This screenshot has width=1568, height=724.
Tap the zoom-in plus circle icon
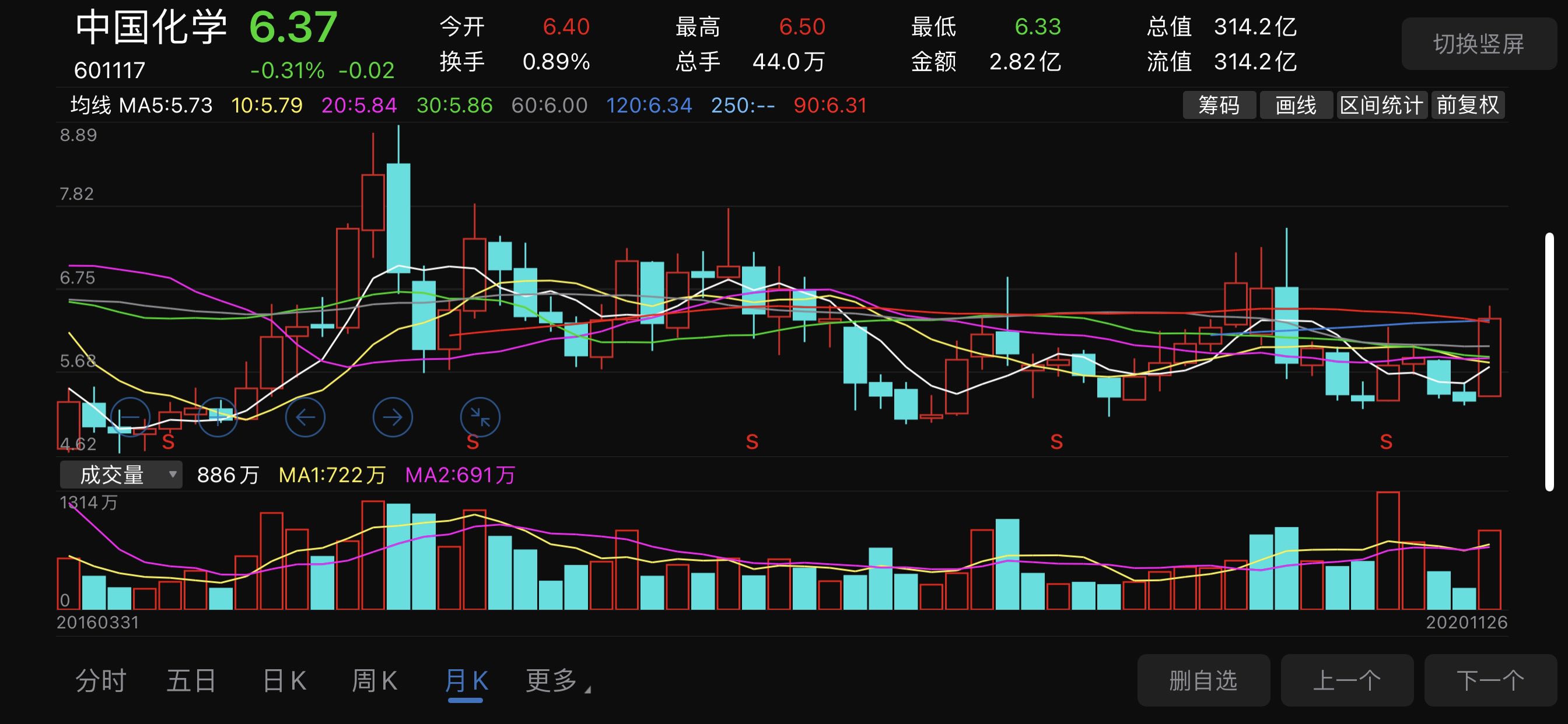pyautogui.click(x=218, y=417)
